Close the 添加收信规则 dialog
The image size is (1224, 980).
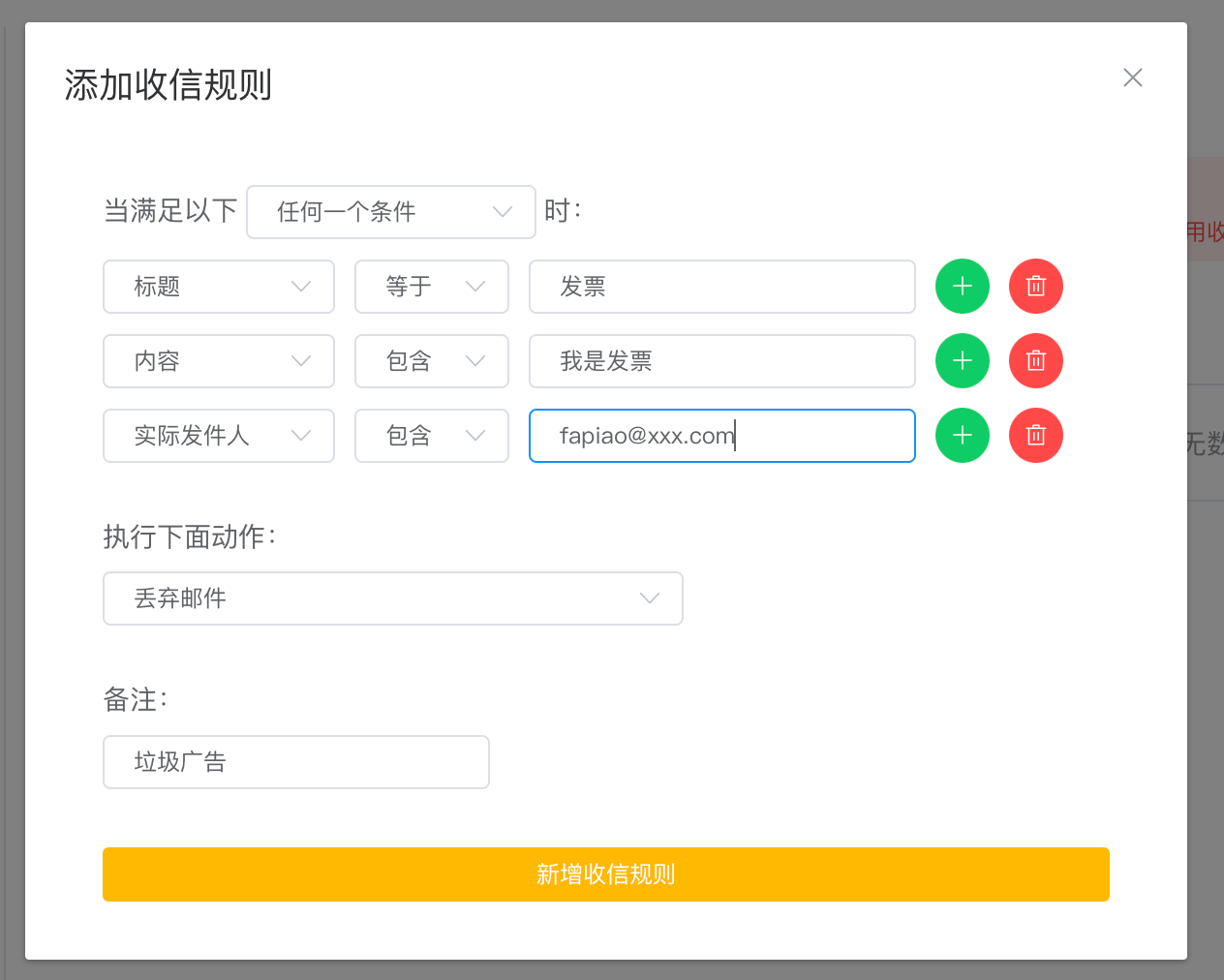(1133, 77)
